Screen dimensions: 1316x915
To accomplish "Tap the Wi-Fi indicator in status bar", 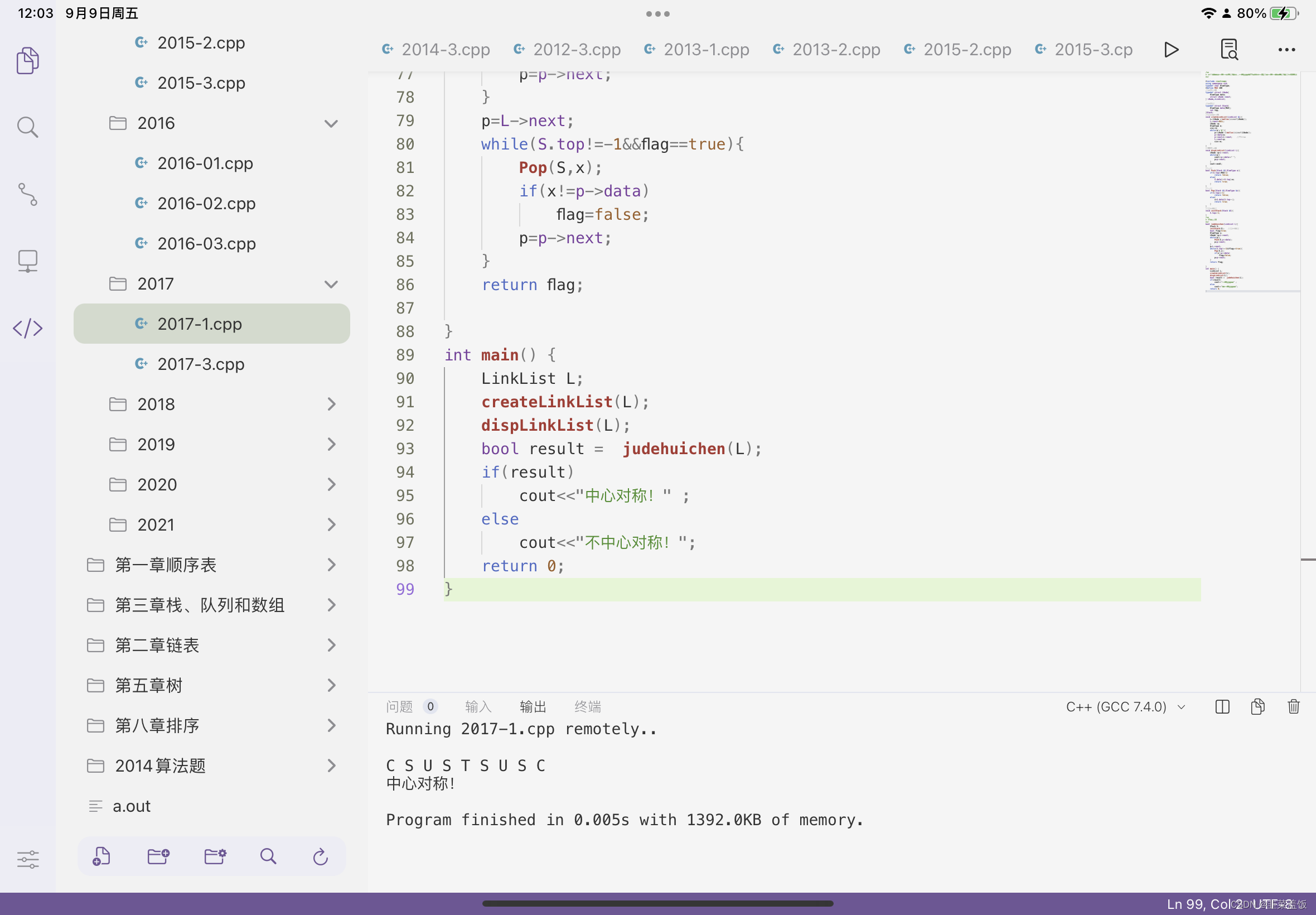I will [x=1208, y=13].
